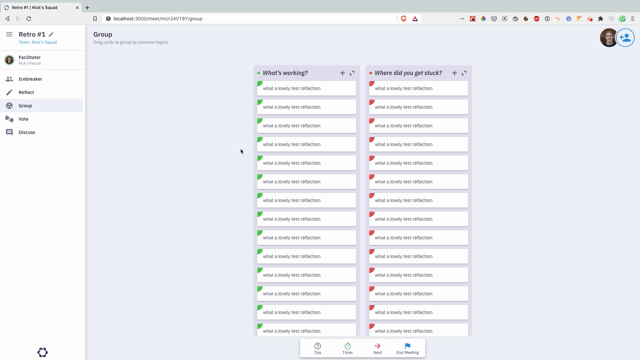Click the Reflect pencil icon
The image size is (640, 360).
9,92
